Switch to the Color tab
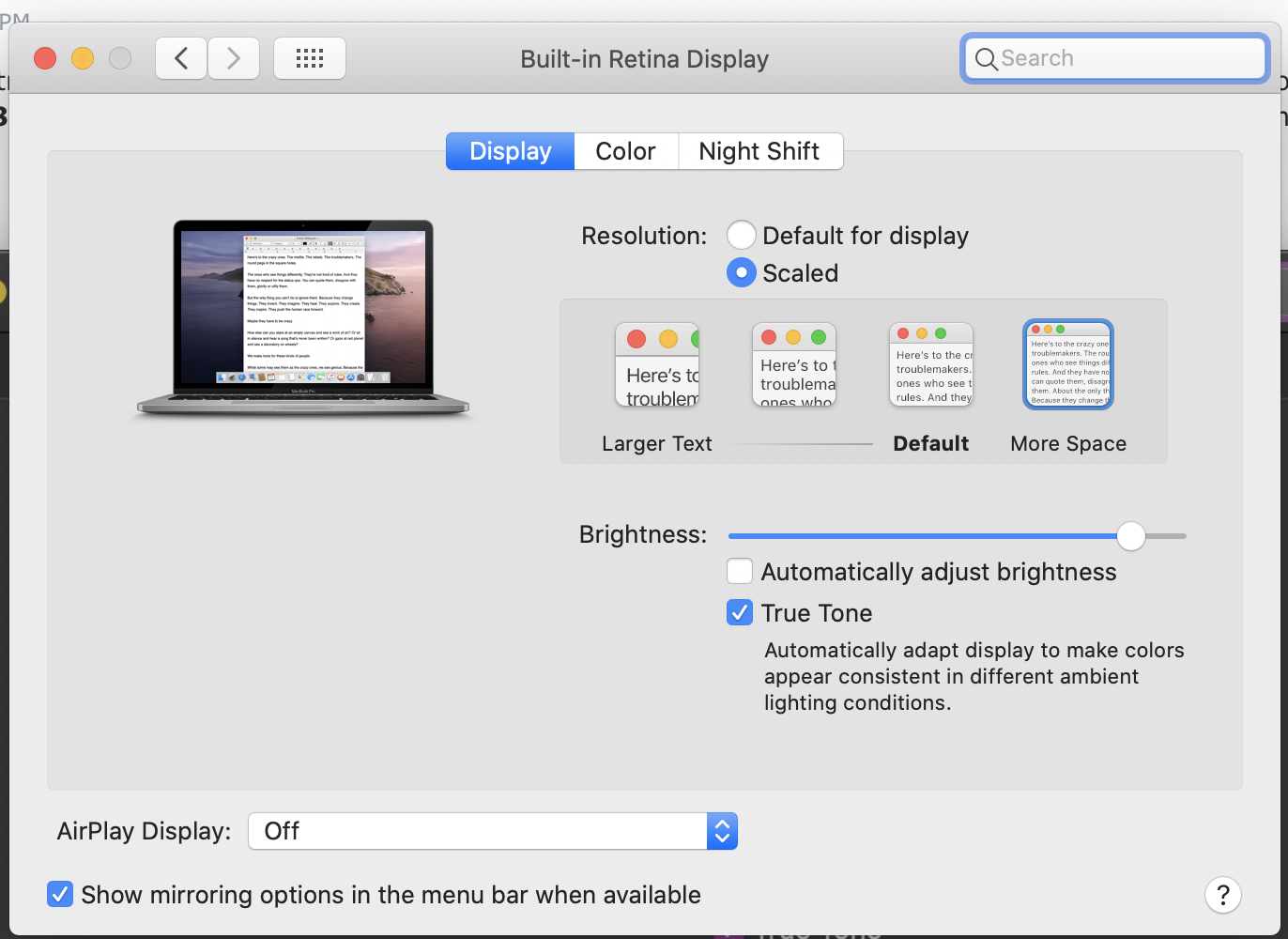1288x939 pixels. [625, 151]
